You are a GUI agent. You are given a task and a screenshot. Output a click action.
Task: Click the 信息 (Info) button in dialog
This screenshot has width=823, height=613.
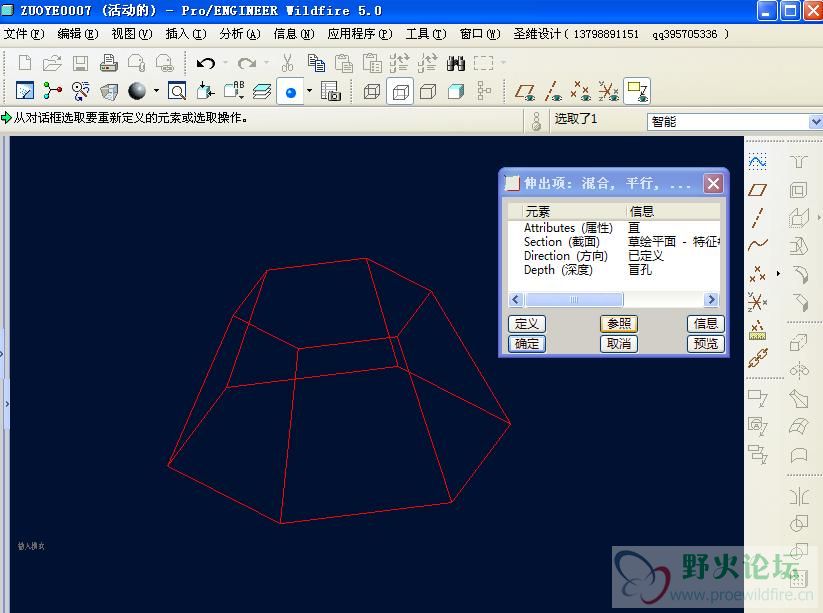click(x=705, y=323)
